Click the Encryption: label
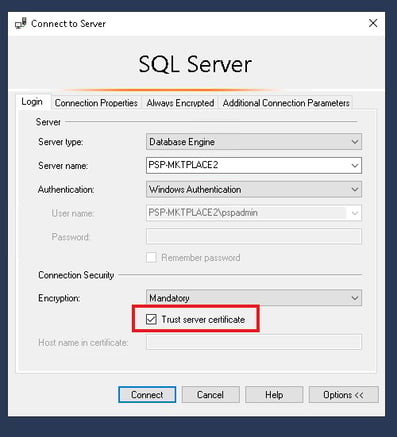Image resolution: width=397 pixels, height=437 pixels. coord(59,298)
